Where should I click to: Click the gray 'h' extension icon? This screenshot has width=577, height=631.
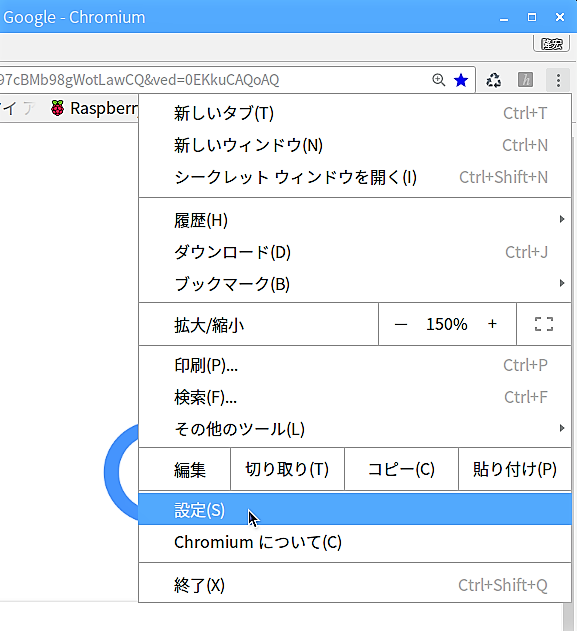tap(525, 80)
